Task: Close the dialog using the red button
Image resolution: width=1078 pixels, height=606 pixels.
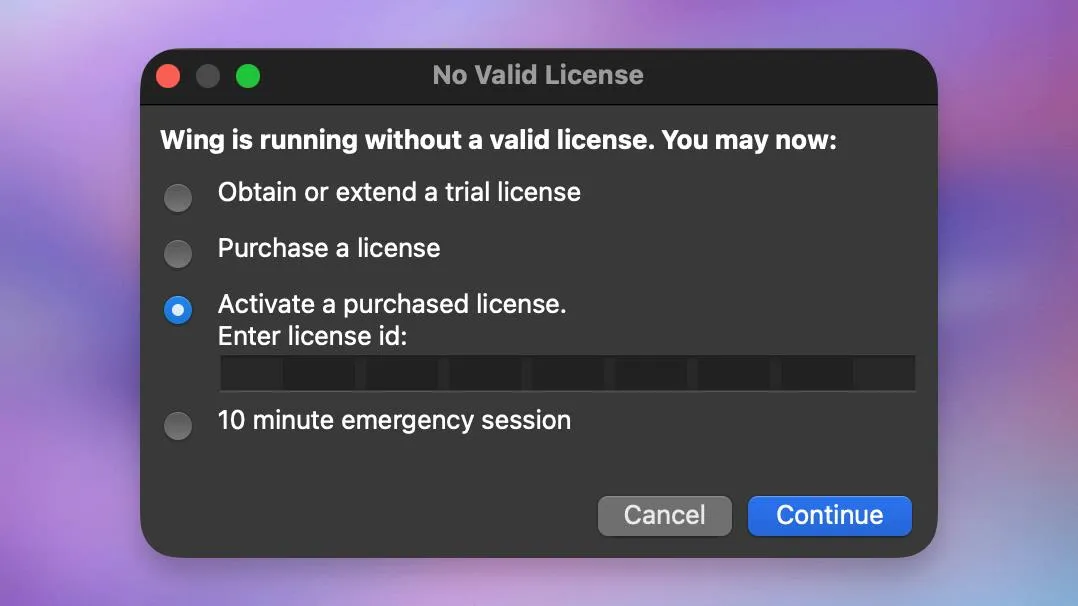Action: pyautogui.click(x=168, y=76)
